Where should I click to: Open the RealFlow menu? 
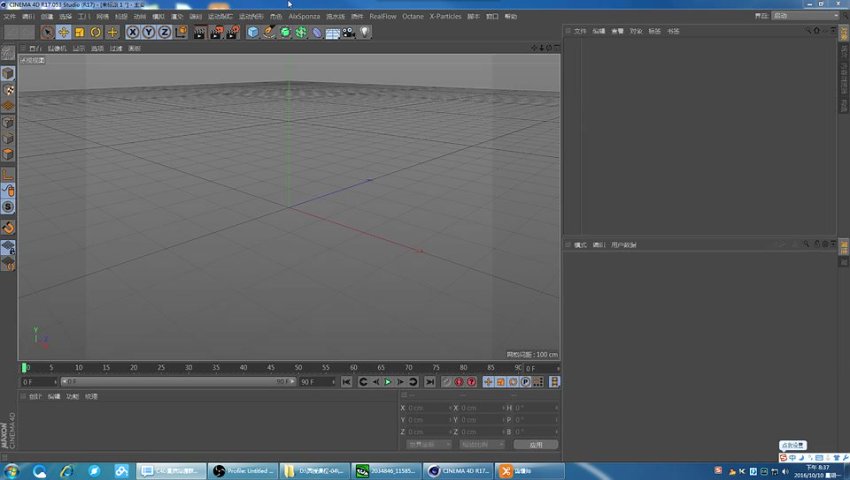383,16
